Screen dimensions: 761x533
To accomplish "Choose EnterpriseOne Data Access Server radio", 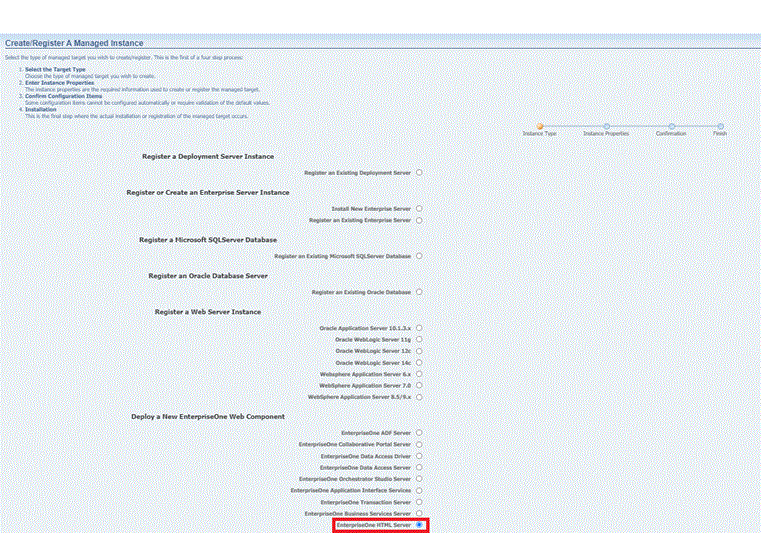I will click(419, 467).
